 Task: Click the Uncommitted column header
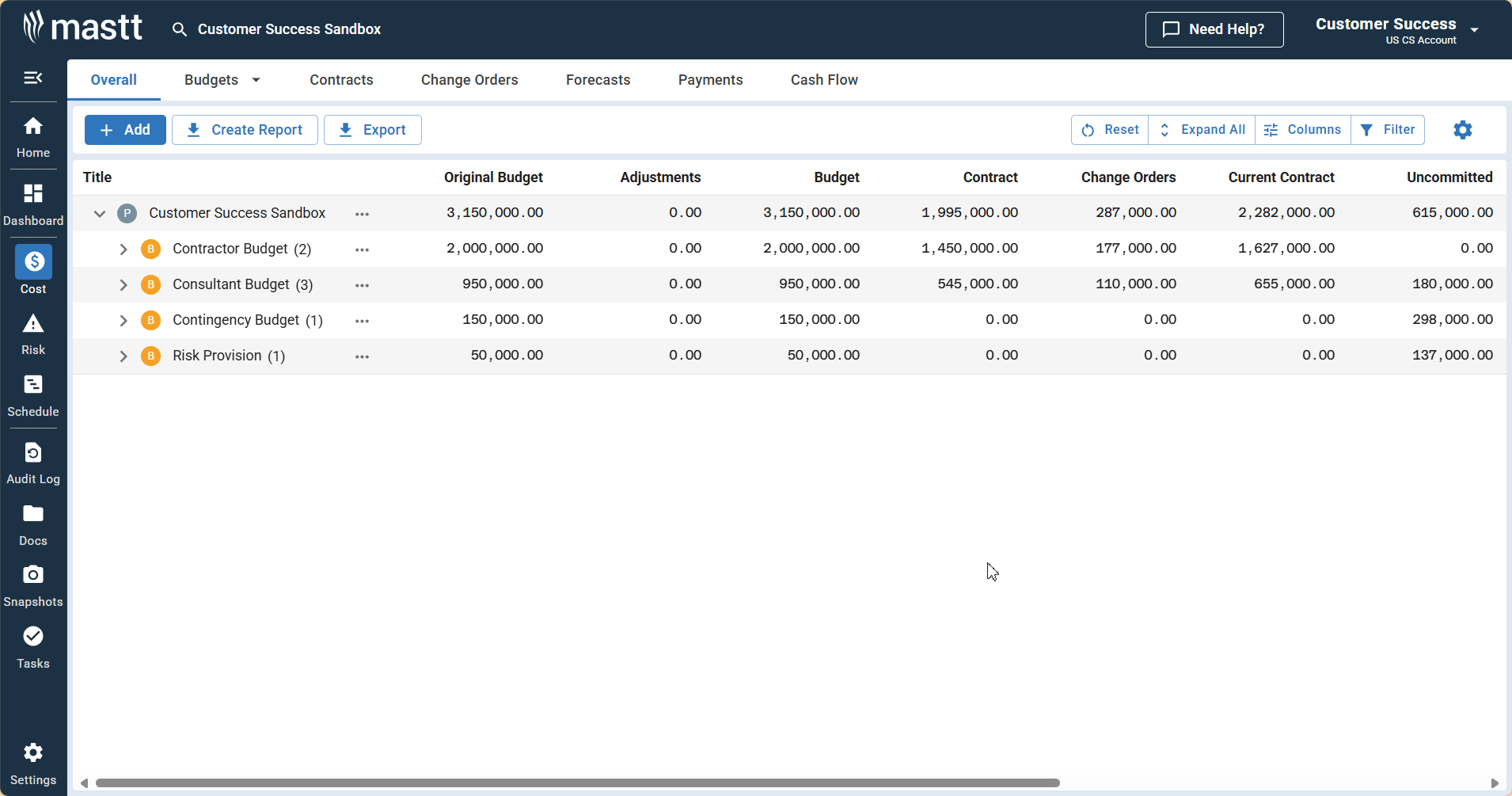[x=1449, y=177]
